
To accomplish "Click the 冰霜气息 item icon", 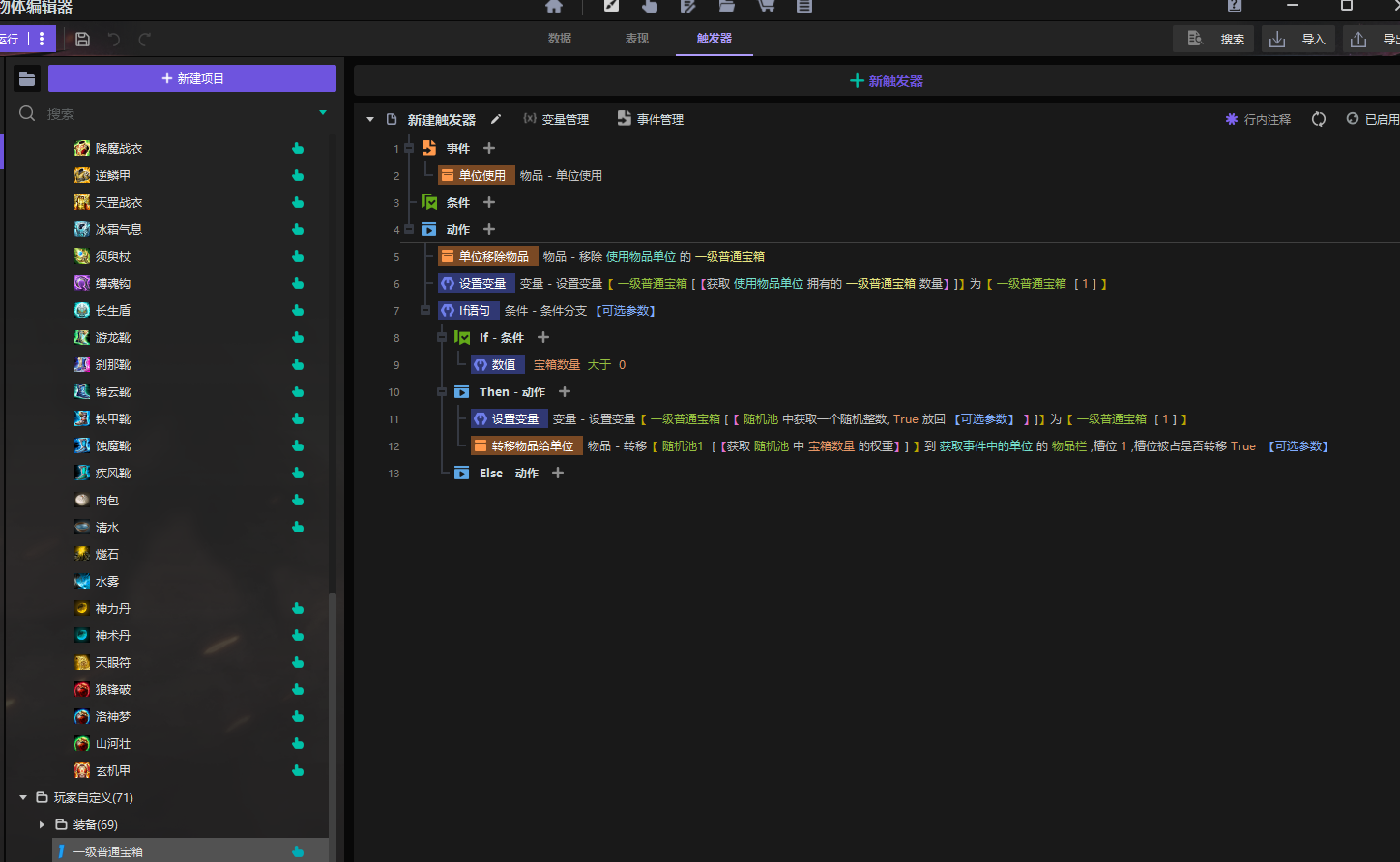I will (82, 229).
